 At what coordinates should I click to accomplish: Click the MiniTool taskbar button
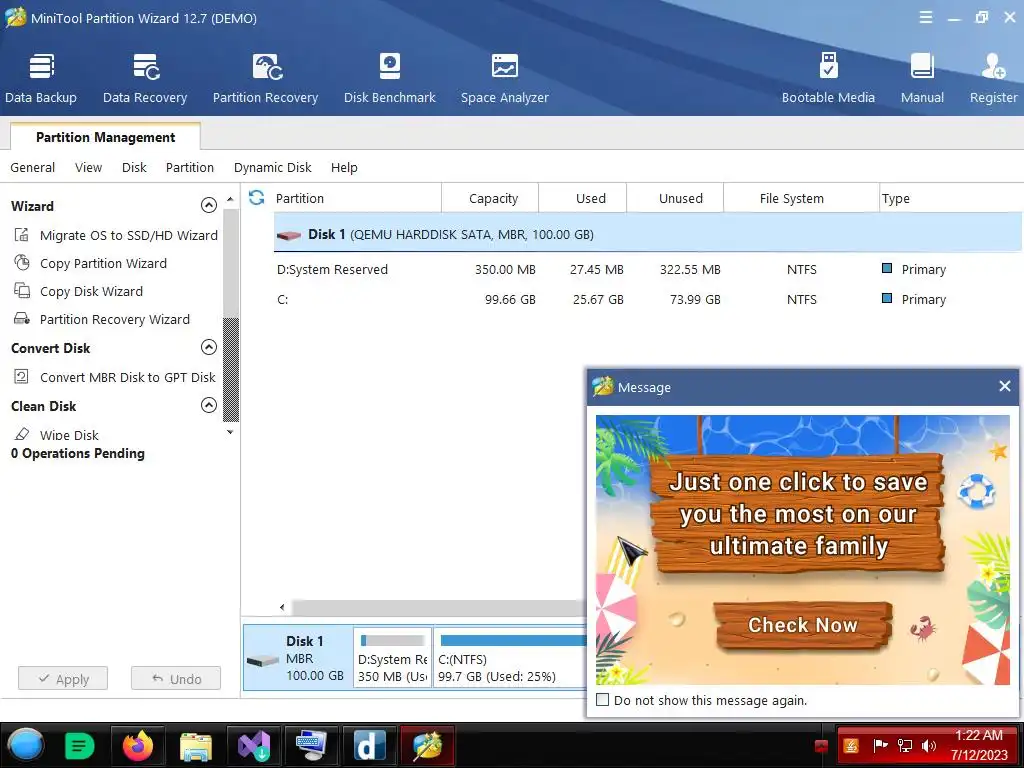click(426, 745)
